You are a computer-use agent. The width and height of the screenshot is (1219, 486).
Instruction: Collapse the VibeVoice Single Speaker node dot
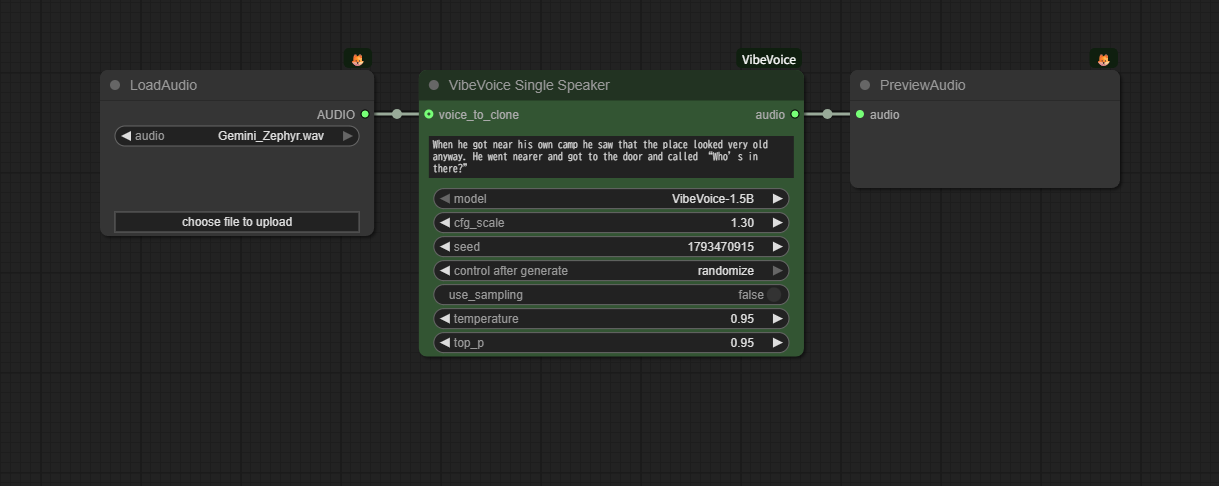click(x=434, y=85)
